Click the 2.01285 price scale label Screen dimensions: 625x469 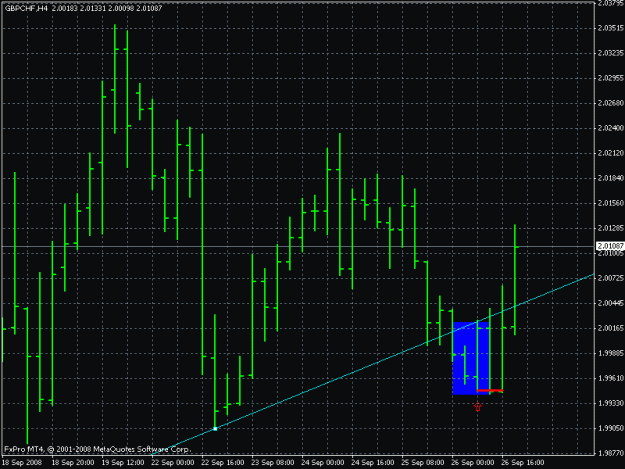611,228
